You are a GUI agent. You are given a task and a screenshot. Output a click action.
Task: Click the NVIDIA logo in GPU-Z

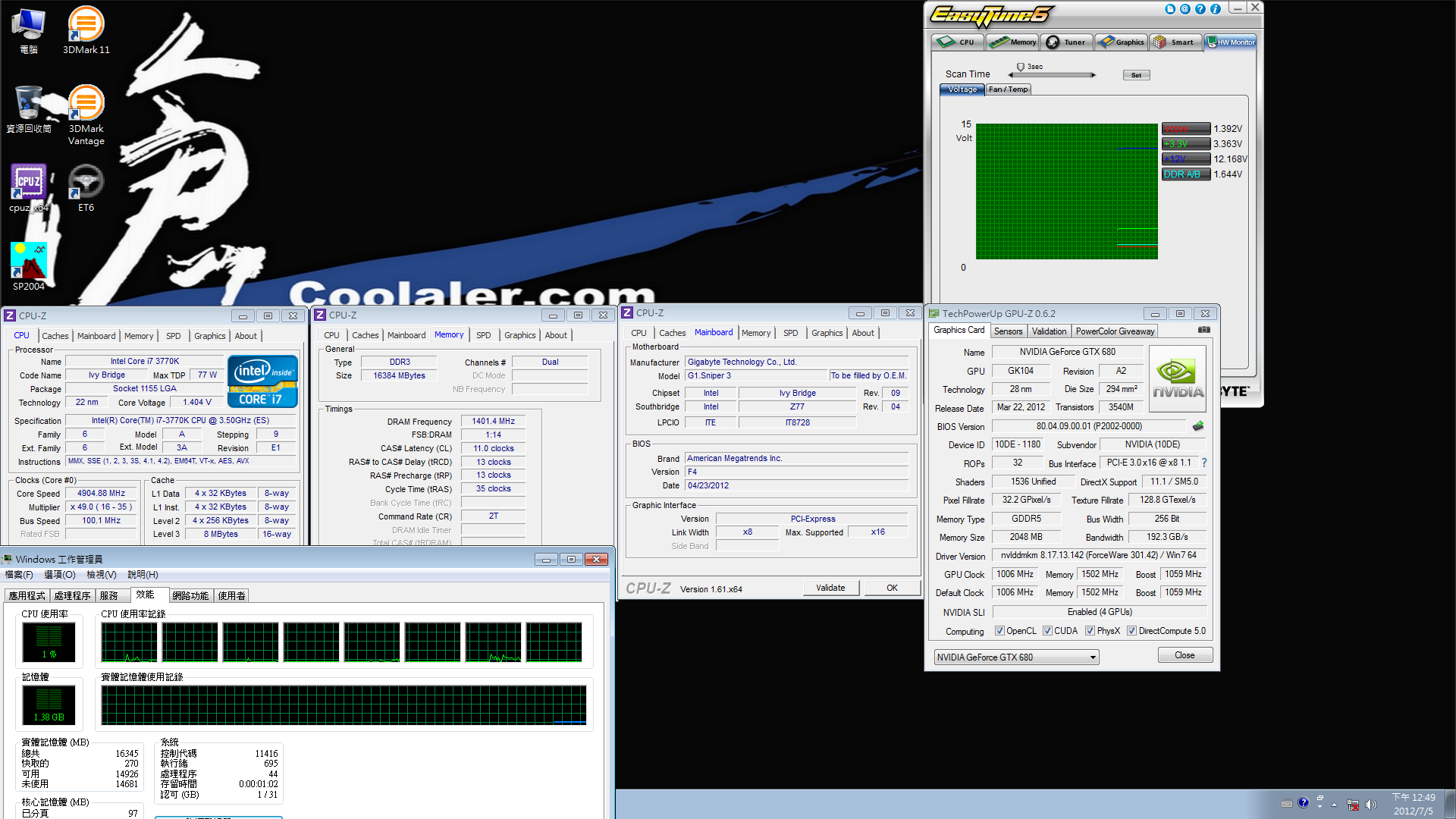[1177, 378]
